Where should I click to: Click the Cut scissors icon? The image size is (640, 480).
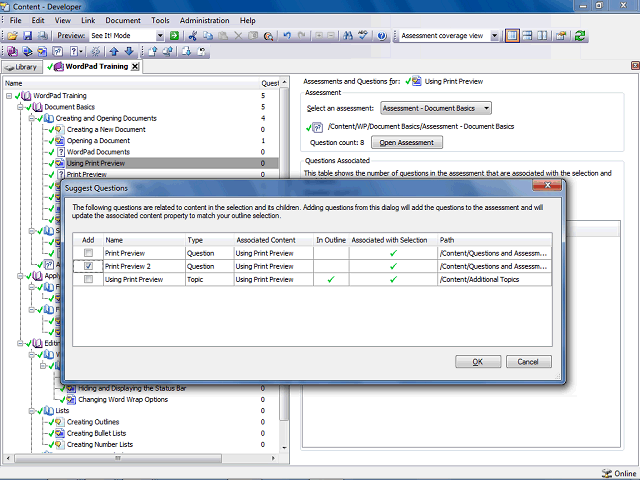point(193,36)
